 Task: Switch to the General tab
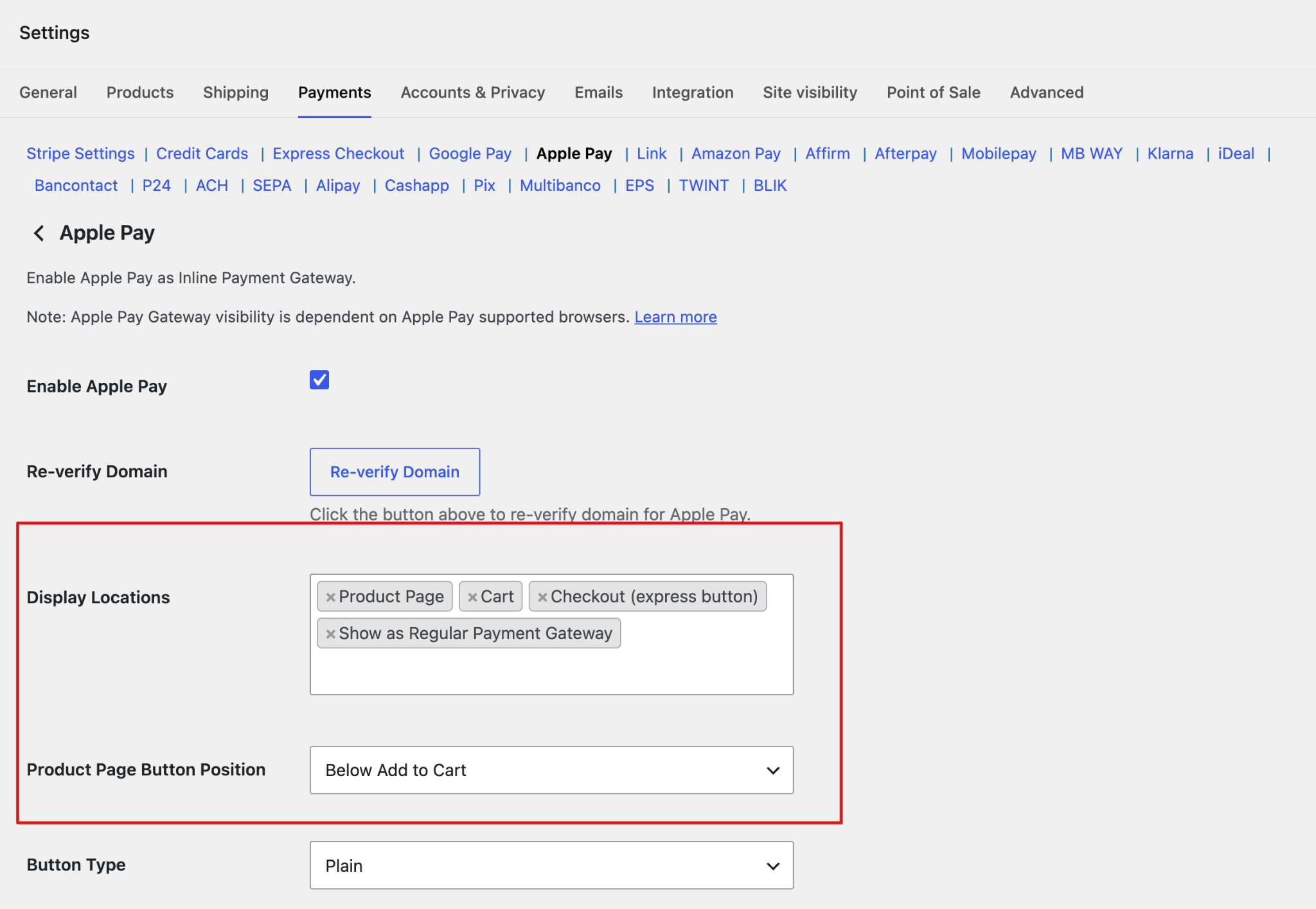48,93
